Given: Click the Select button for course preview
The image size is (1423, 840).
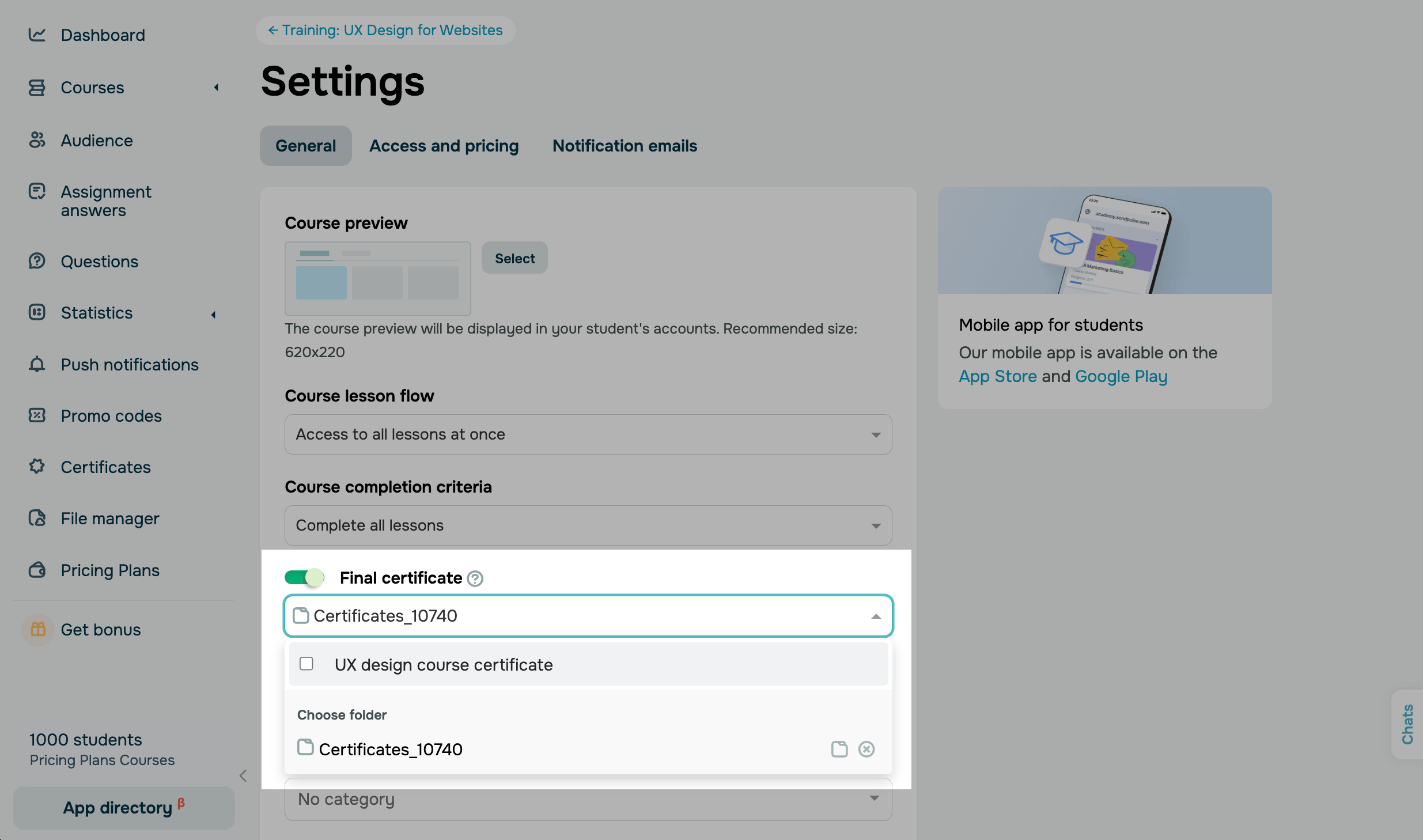Looking at the screenshot, I should pos(514,258).
